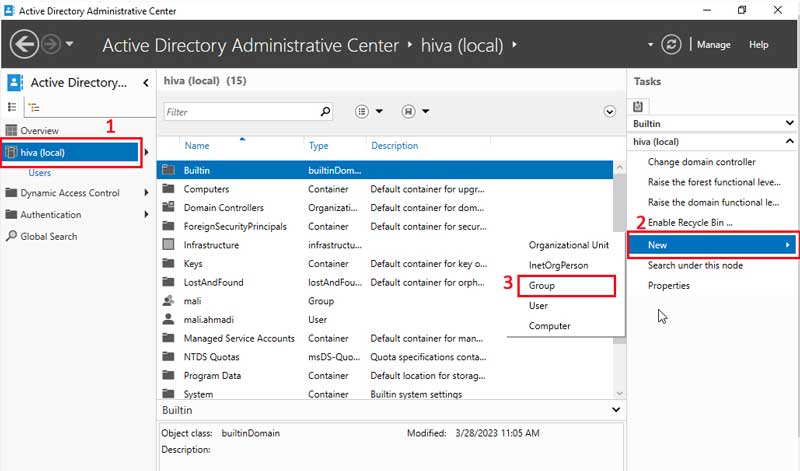Expand Builtin section in Tasks pane

[789, 123]
